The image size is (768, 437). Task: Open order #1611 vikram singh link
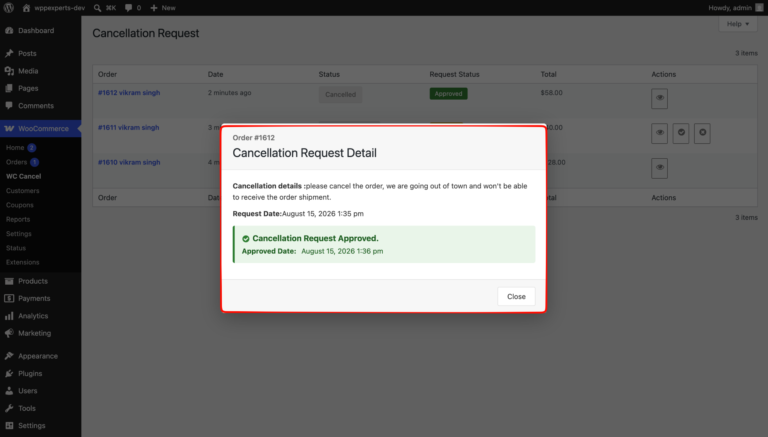tap(128, 127)
